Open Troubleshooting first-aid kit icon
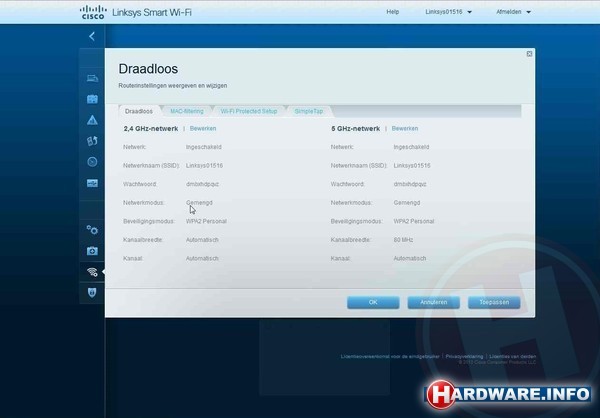The width and height of the screenshot is (600, 418). point(92,251)
